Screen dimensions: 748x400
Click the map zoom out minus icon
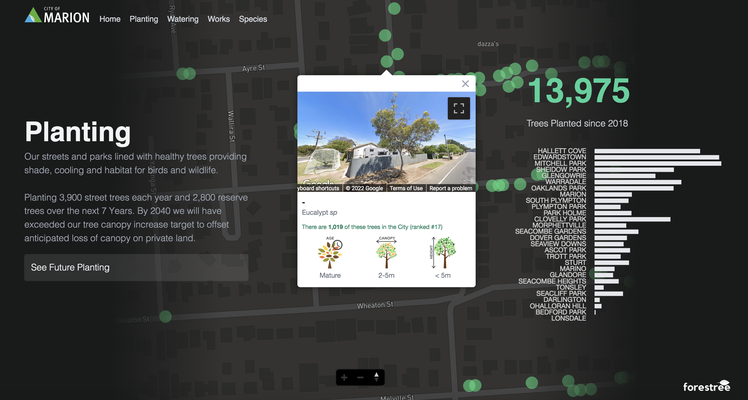pos(360,377)
